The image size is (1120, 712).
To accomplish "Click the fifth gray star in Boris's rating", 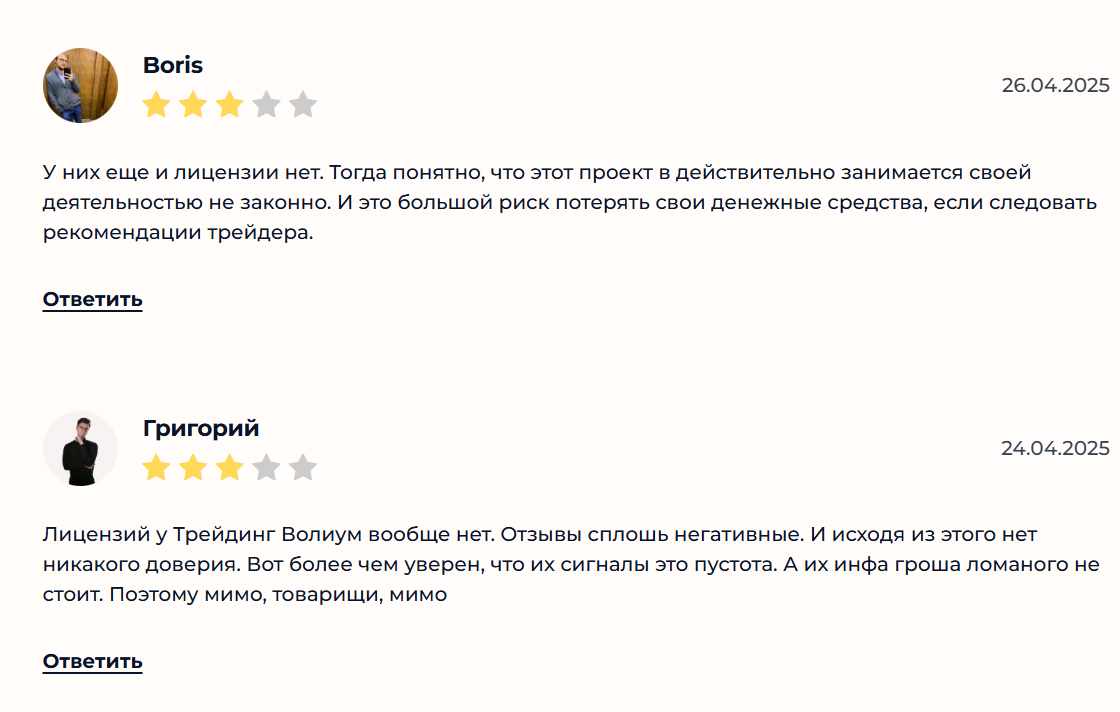I will [303, 104].
